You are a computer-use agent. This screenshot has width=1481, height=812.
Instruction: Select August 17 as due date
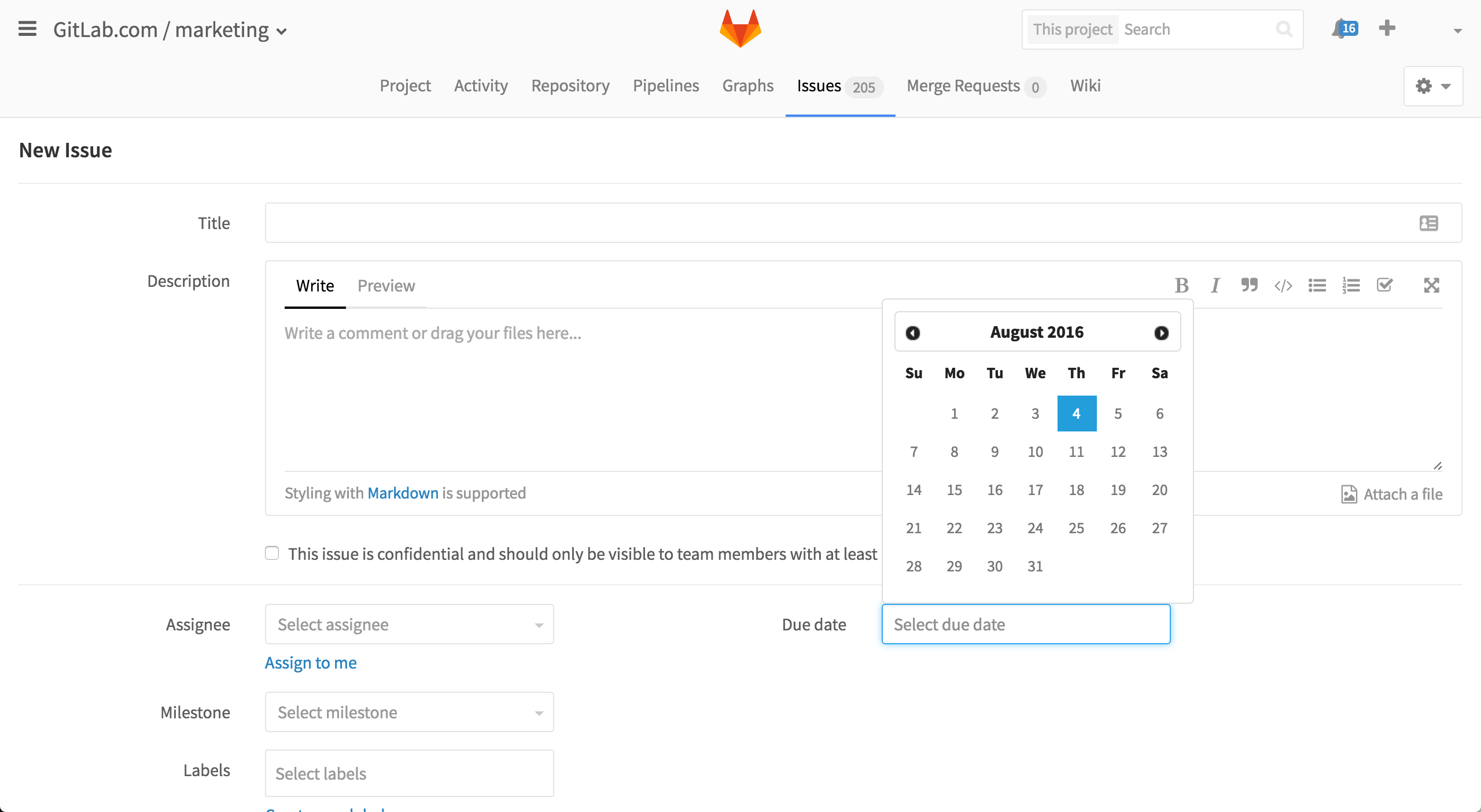(x=1035, y=490)
